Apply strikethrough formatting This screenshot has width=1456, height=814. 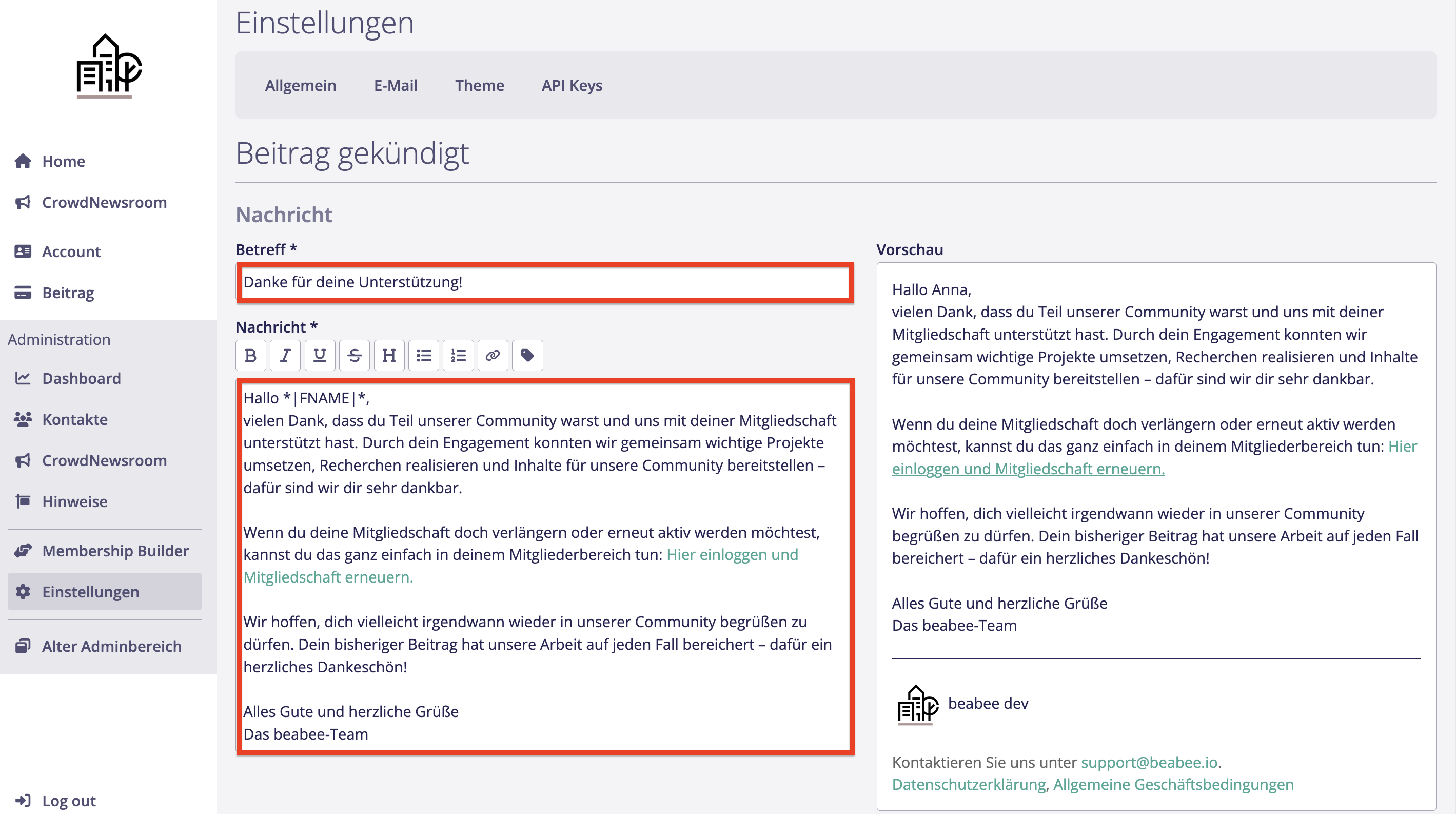tap(355, 355)
